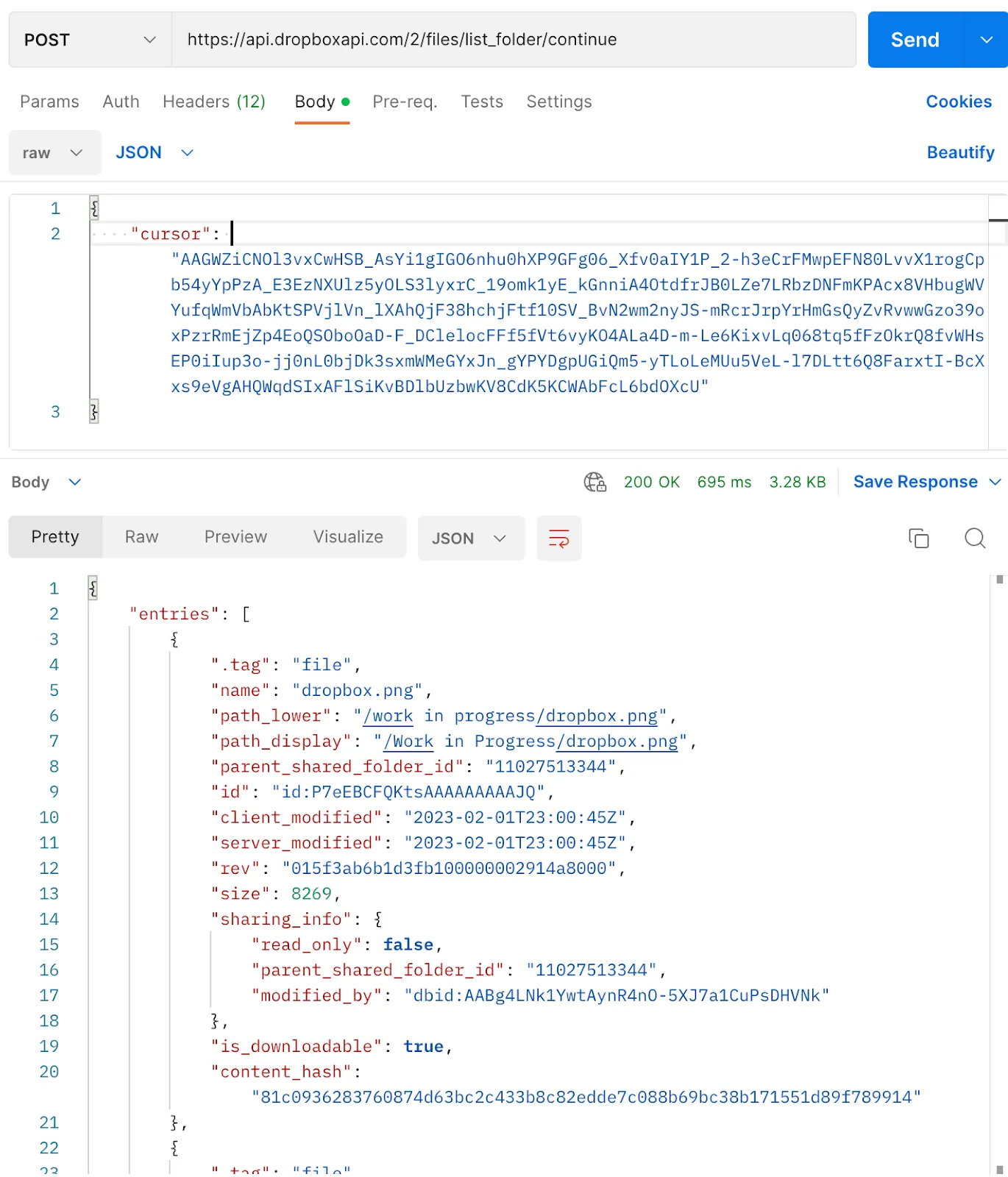The width and height of the screenshot is (1008, 1177).
Task: Click the read_only false value
Action: click(x=408, y=945)
